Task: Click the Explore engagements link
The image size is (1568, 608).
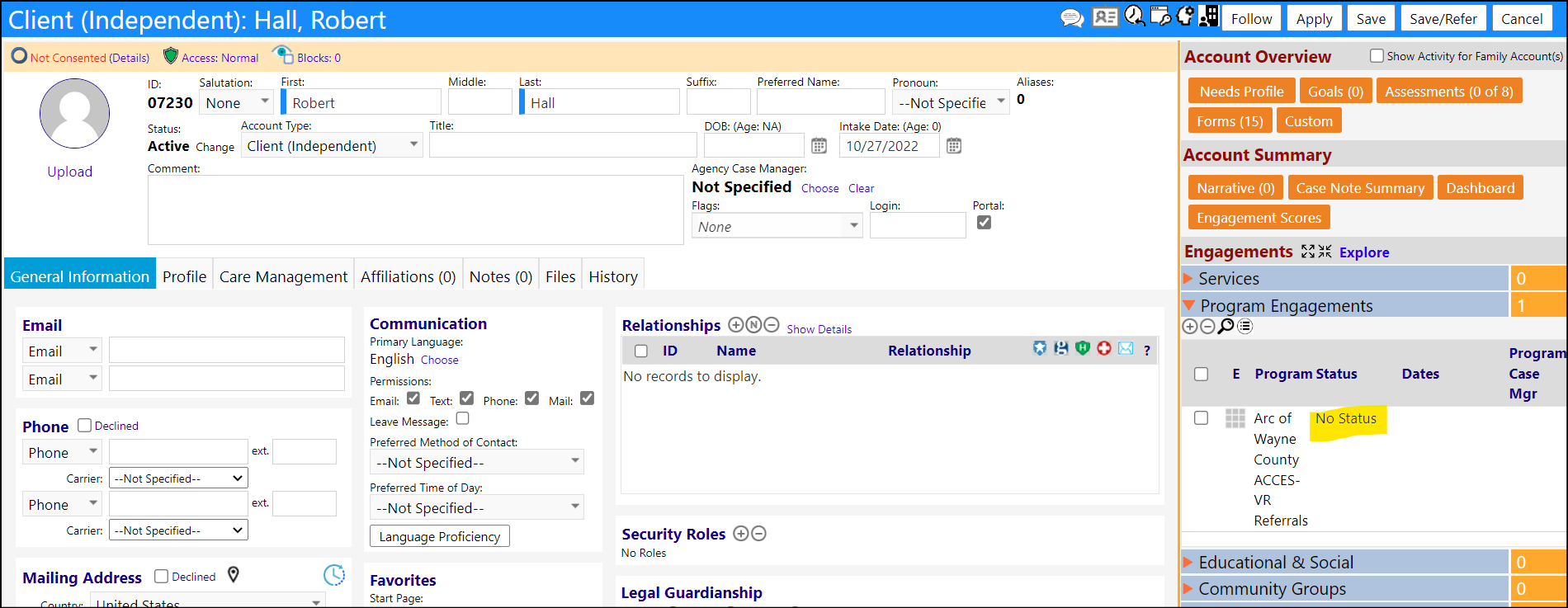Action: click(1364, 252)
